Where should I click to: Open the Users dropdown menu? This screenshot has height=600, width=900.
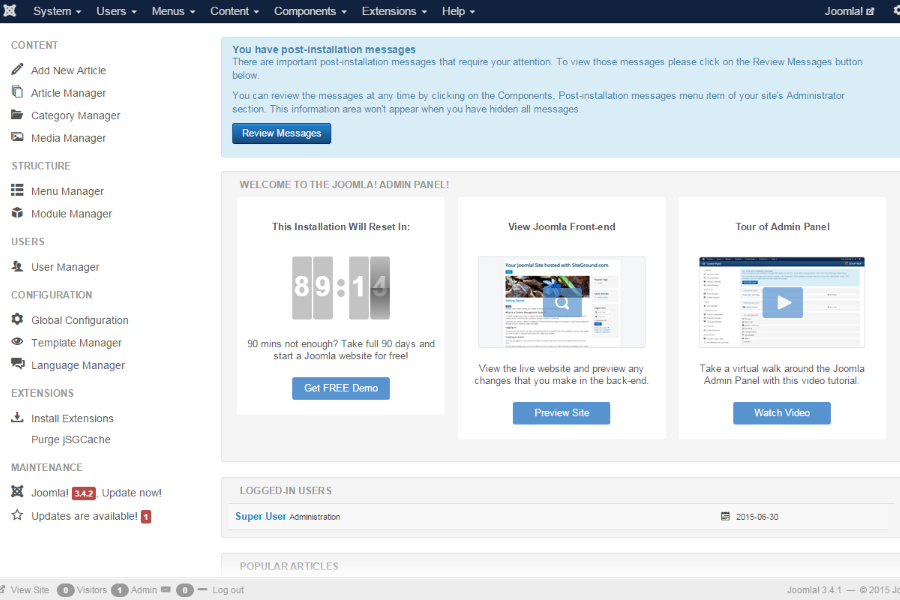pos(117,11)
